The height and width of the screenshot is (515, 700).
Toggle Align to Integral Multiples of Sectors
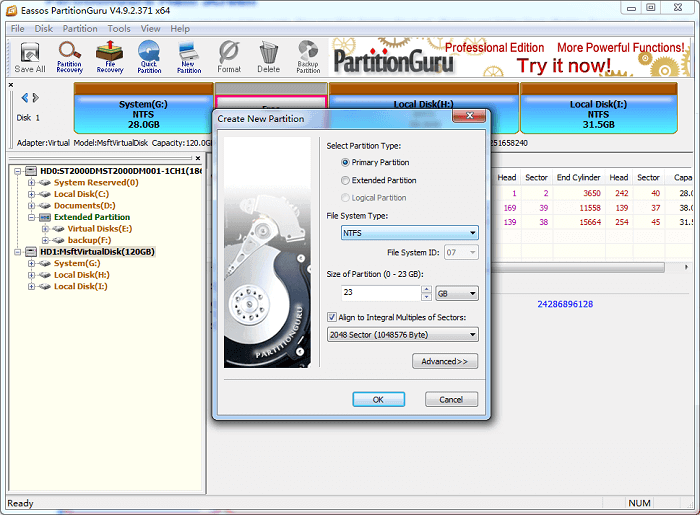tap(332, 317)
